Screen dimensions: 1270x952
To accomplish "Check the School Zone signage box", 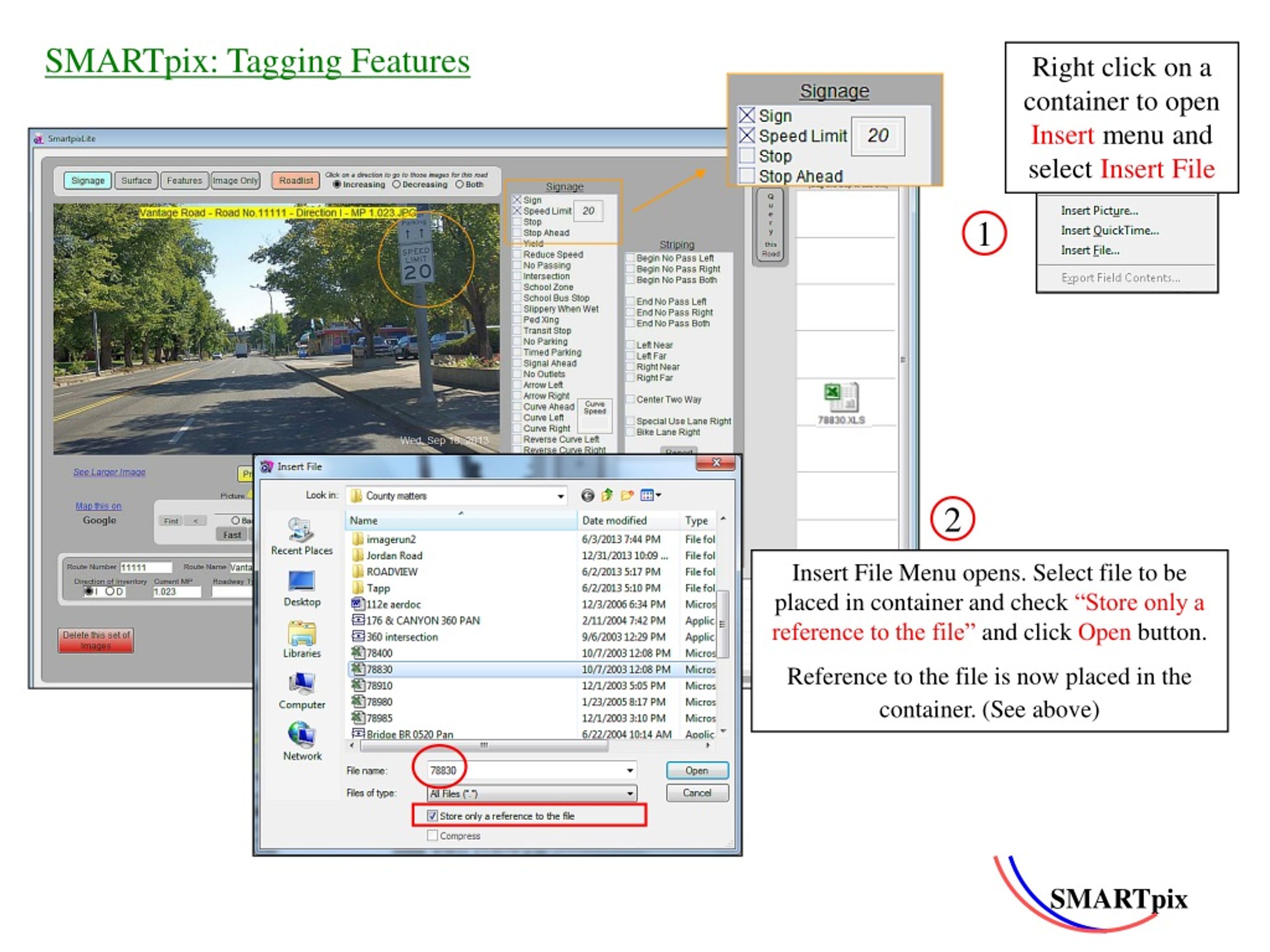I will coord(517,287).
